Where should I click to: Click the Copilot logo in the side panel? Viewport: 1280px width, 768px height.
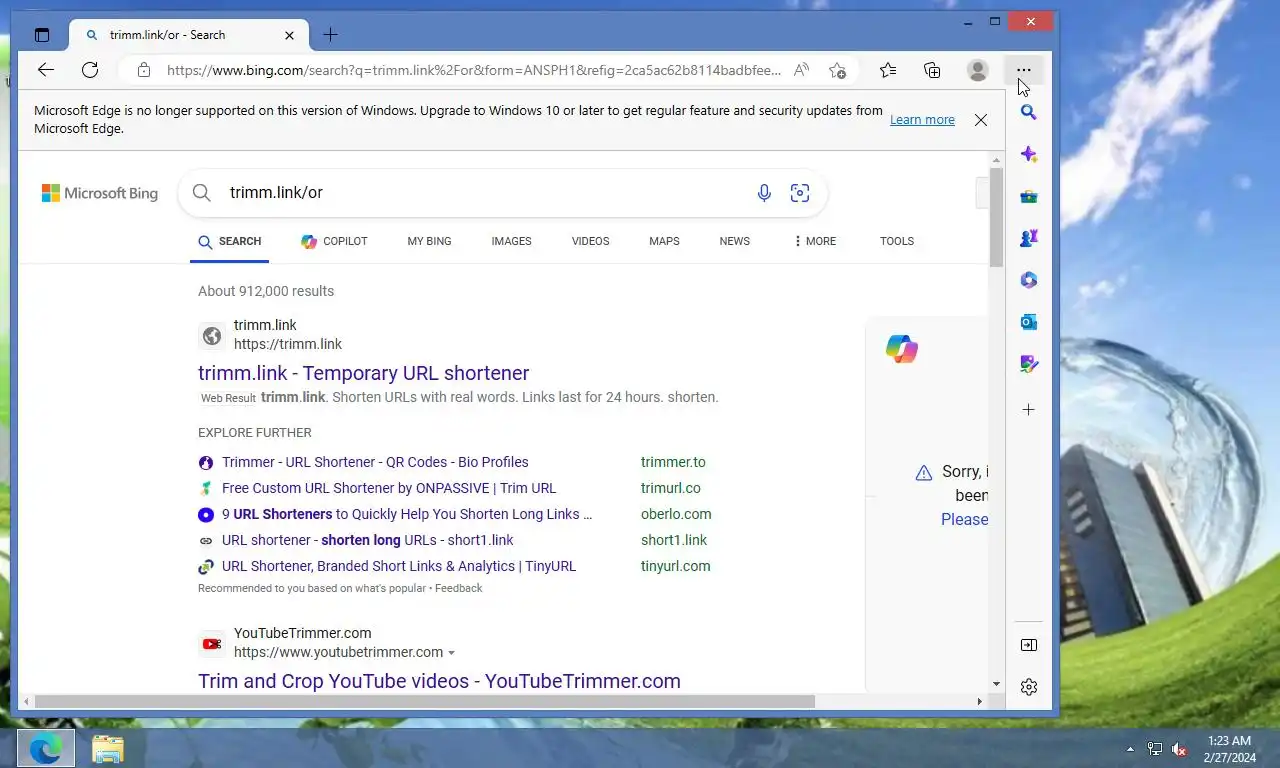[901, 348]
